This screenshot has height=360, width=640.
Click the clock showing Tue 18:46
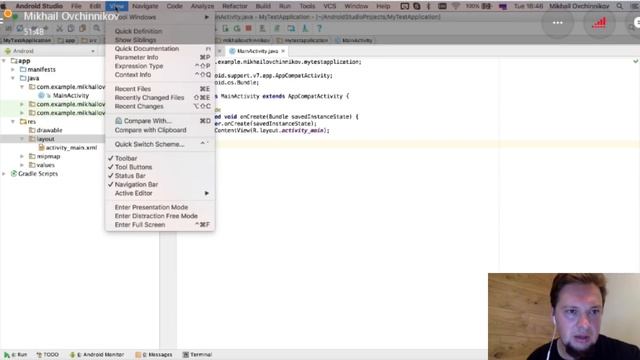(529, 6)
